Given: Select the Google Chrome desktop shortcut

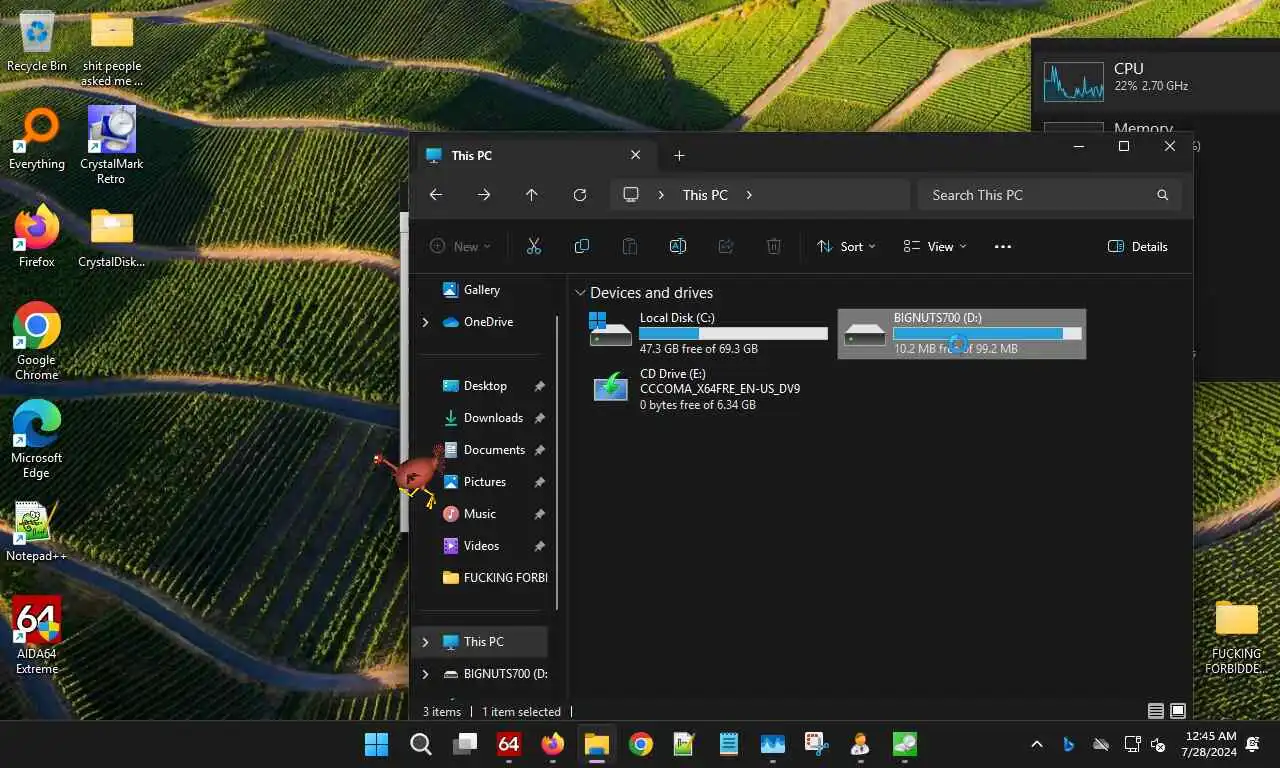Looking at the screenshot, I should coord(37,341).
